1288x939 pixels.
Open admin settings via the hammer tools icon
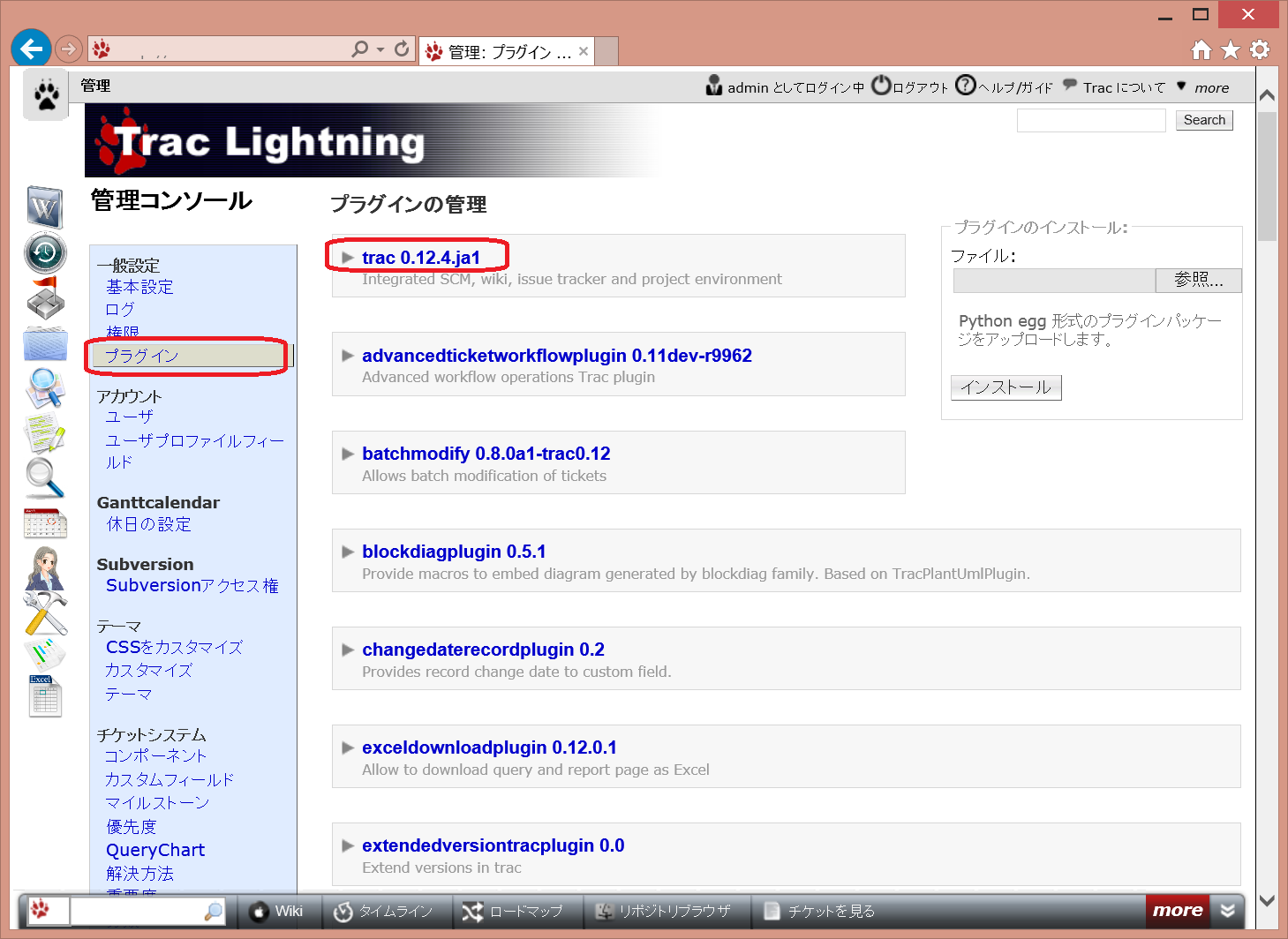45,613
